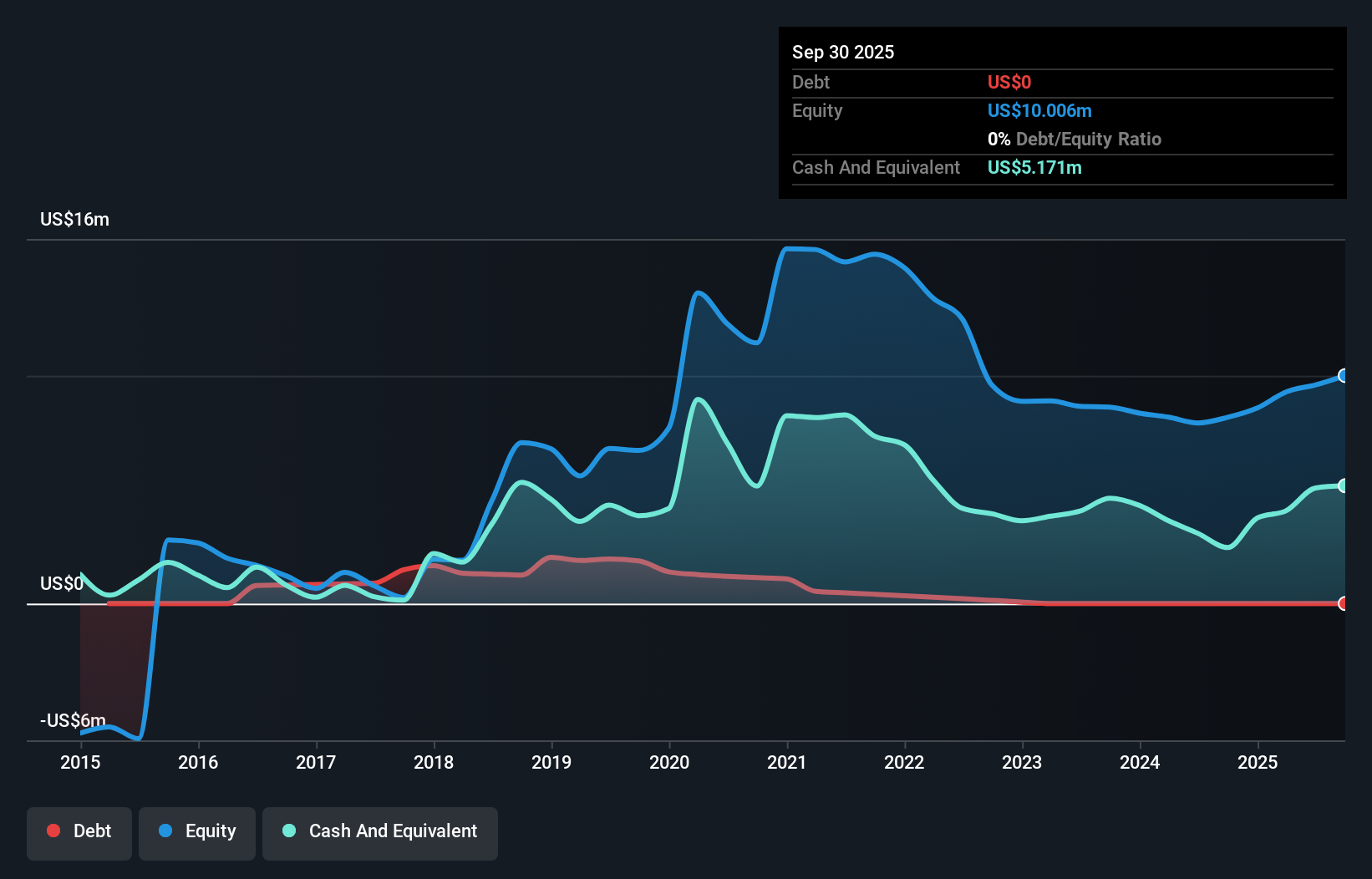
Task: Select the 2025 year label
Action: pyautogui.click(x=1258, y=762)
